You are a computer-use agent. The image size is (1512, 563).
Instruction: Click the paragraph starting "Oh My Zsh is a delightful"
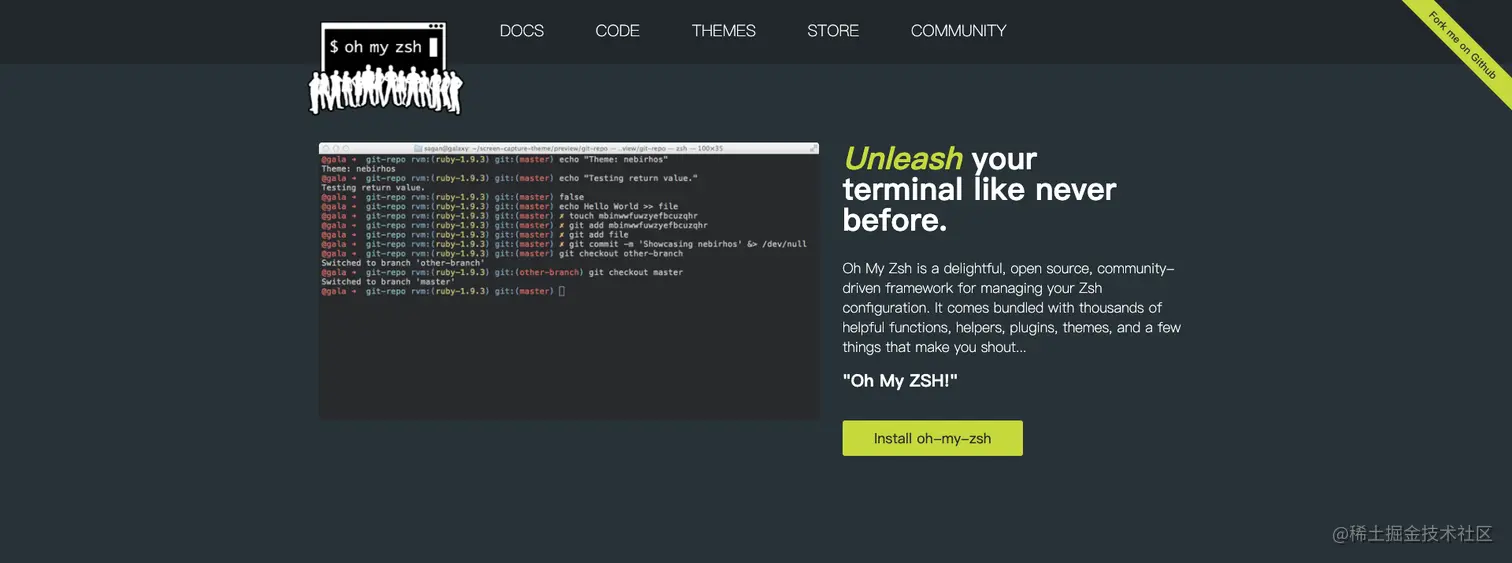(x=1012, y=308)
